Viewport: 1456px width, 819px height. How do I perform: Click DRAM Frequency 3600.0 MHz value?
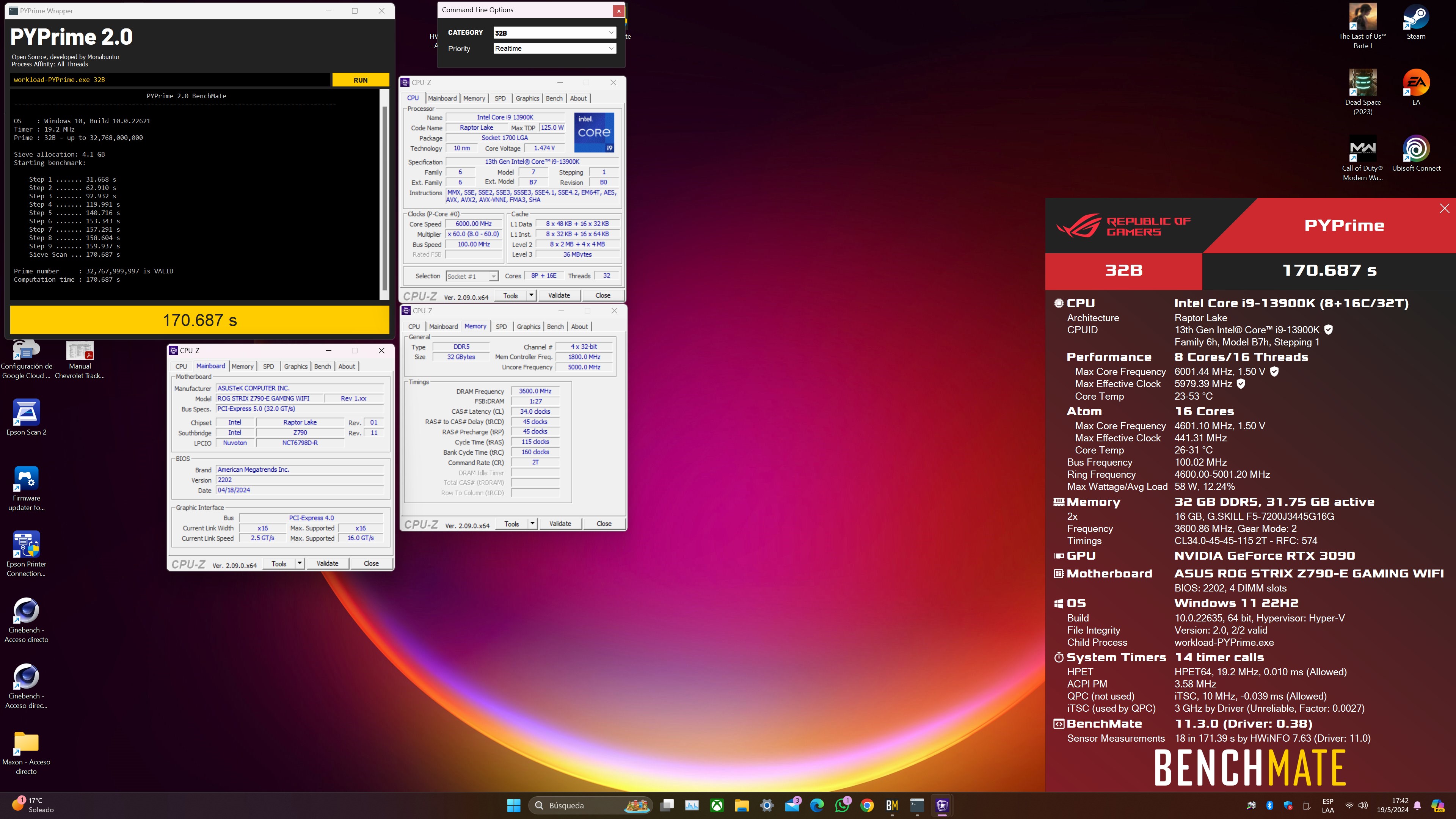(x=535, y=391)
